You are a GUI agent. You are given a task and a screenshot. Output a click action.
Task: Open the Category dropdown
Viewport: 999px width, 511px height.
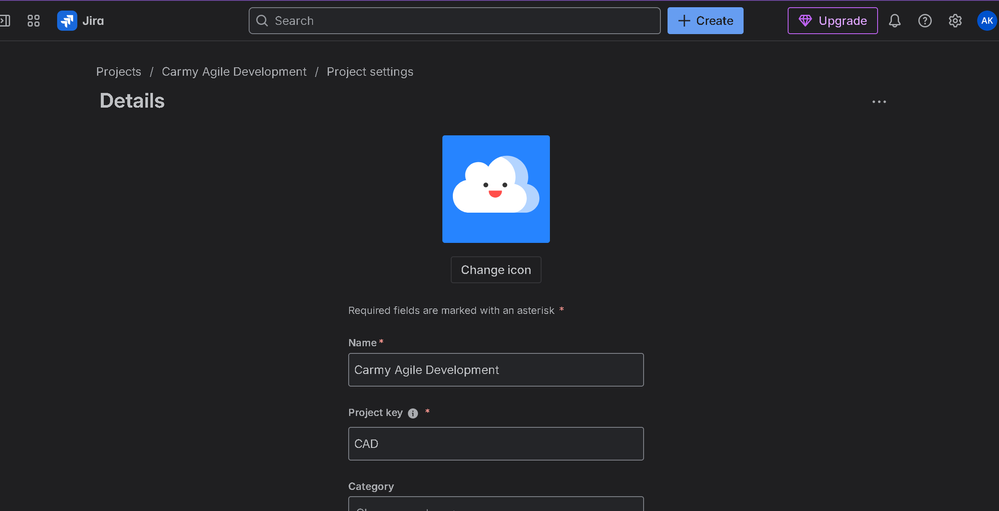pos(496,503)
